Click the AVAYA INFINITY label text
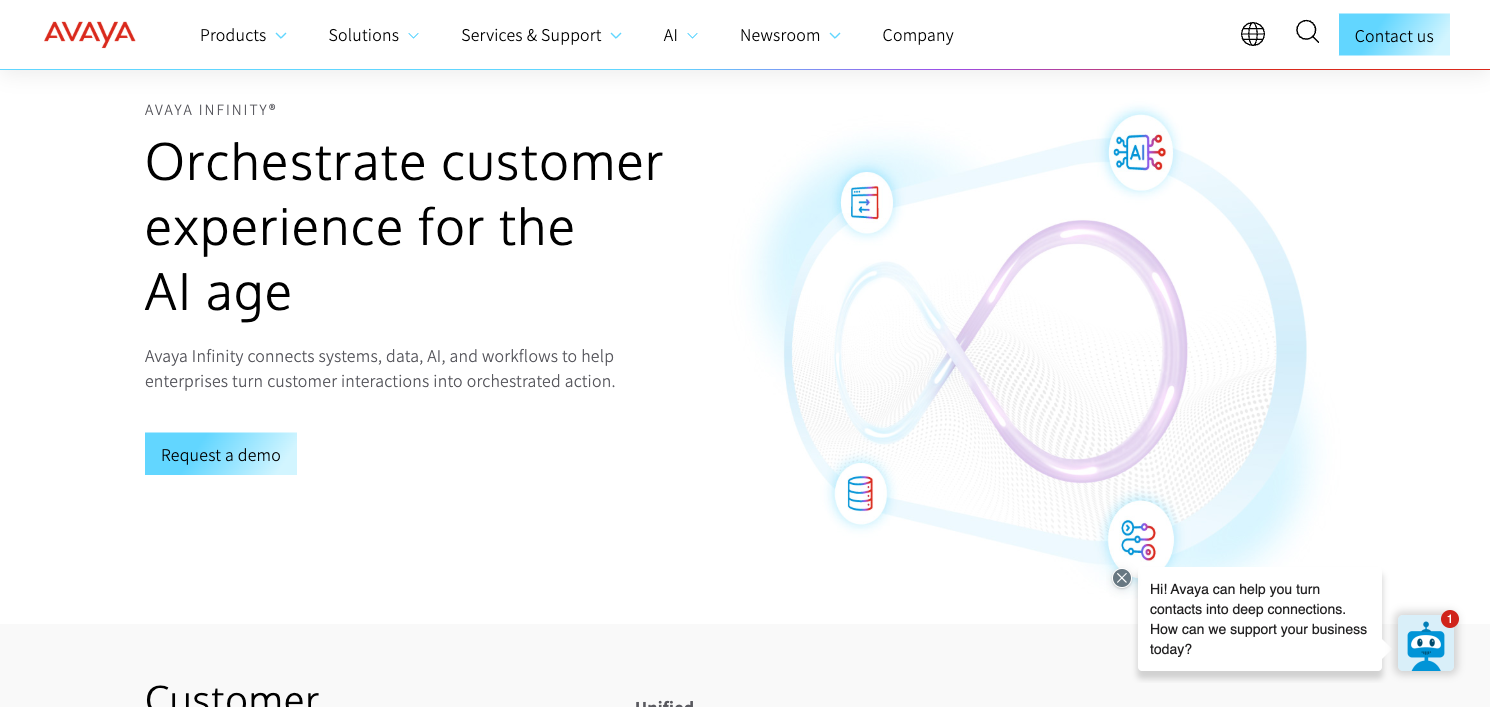Screen dimensions: 1490x707 (x=211, y=110)
